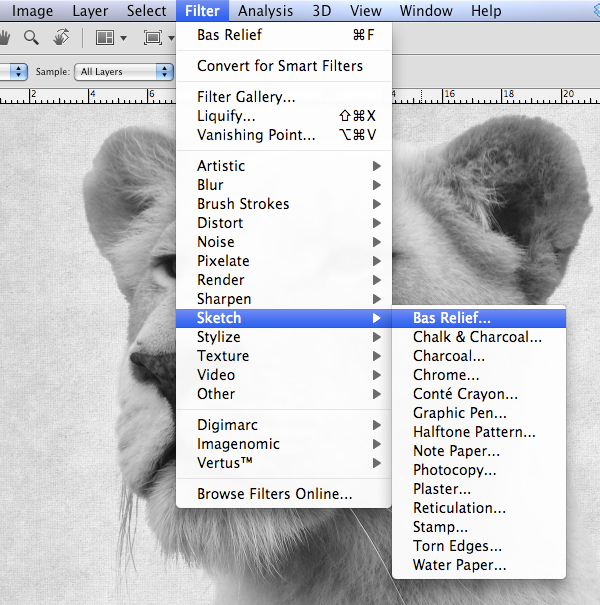Viewport: 600px width, 605px height.
Task: Choose Note Paper... filter
Action: (x=479, y=451)
